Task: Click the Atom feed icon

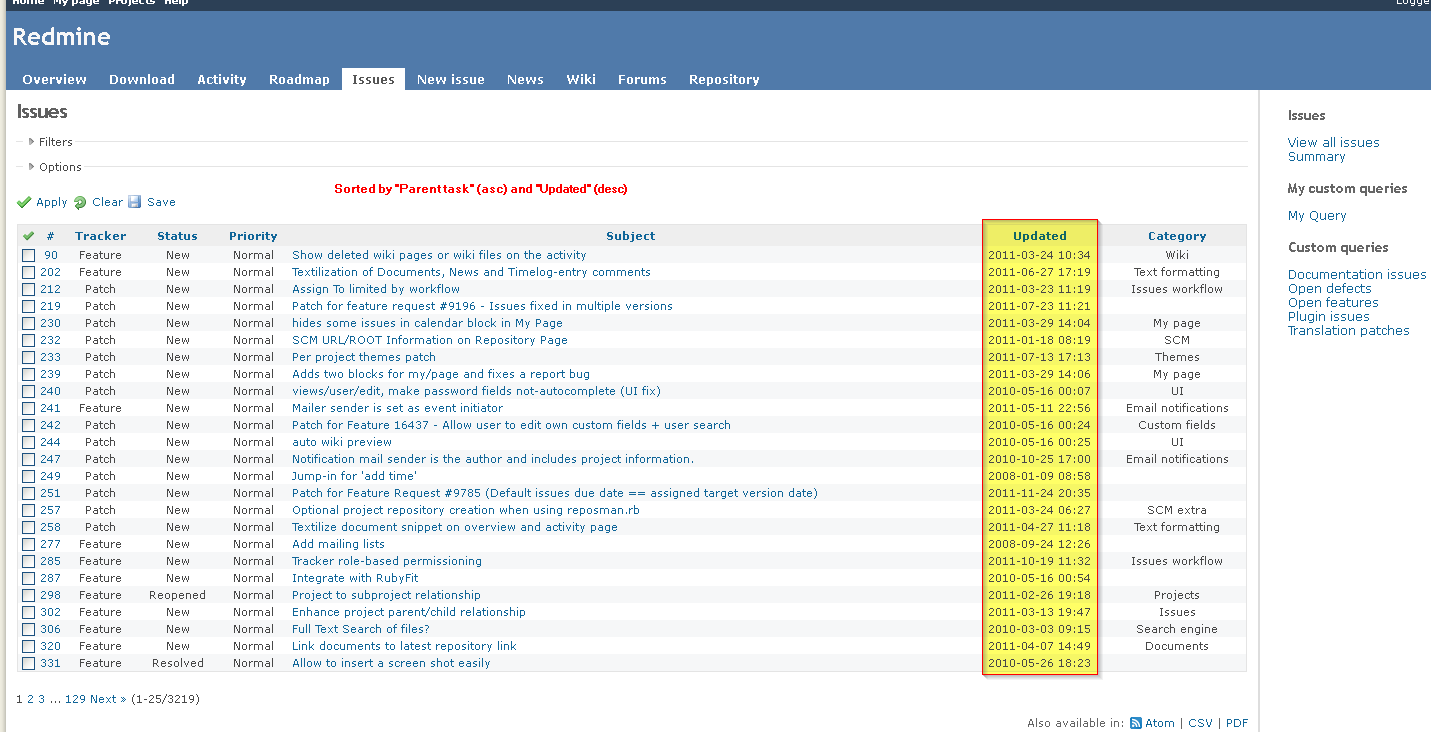Action: [x=1136, y=723]
